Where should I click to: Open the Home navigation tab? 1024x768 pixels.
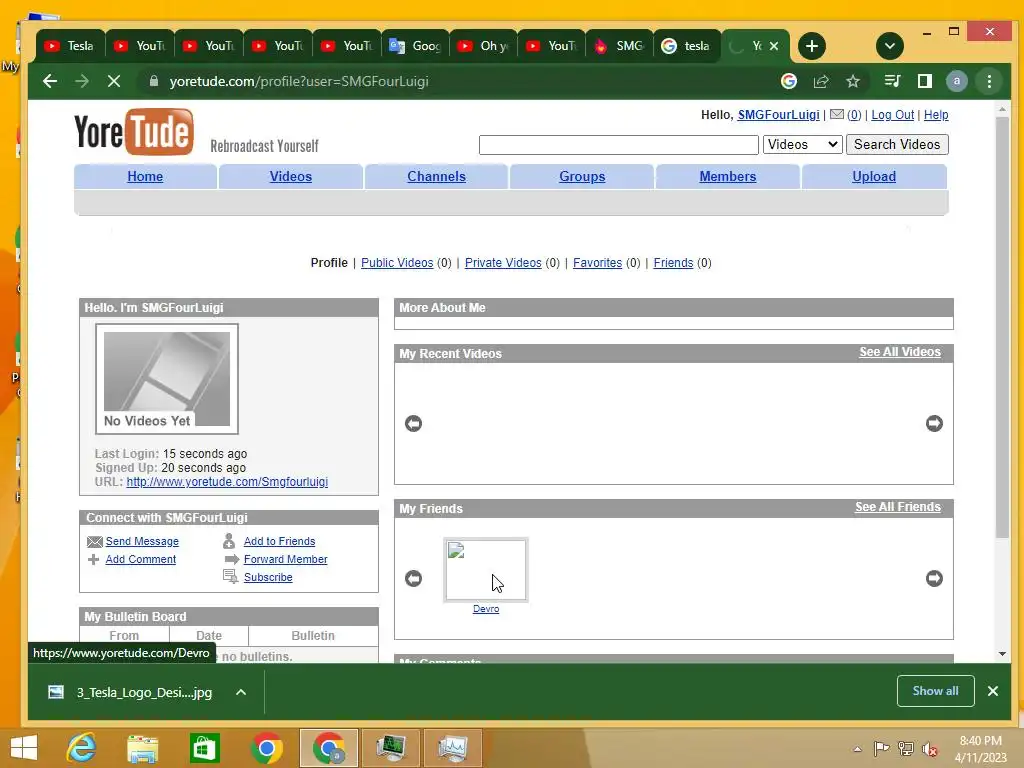[145, 176]
